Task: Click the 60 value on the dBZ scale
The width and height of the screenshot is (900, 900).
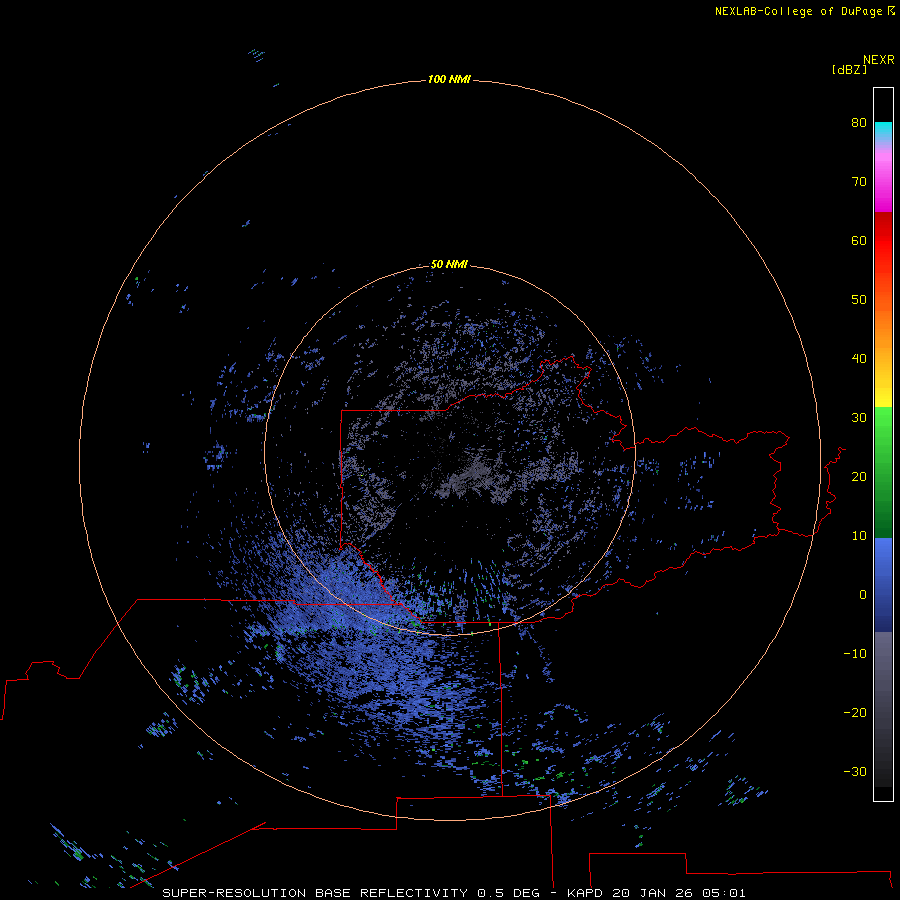Action: tap(859, 240)
